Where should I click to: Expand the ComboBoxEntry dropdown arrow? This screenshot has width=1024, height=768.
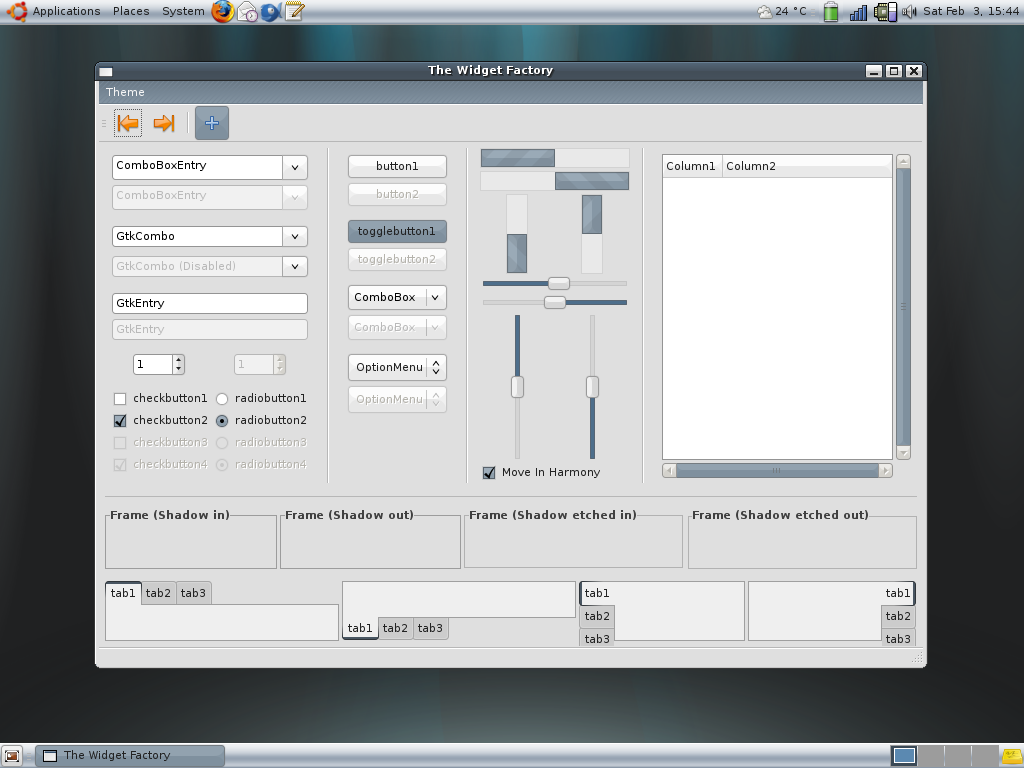click(295, 167)
